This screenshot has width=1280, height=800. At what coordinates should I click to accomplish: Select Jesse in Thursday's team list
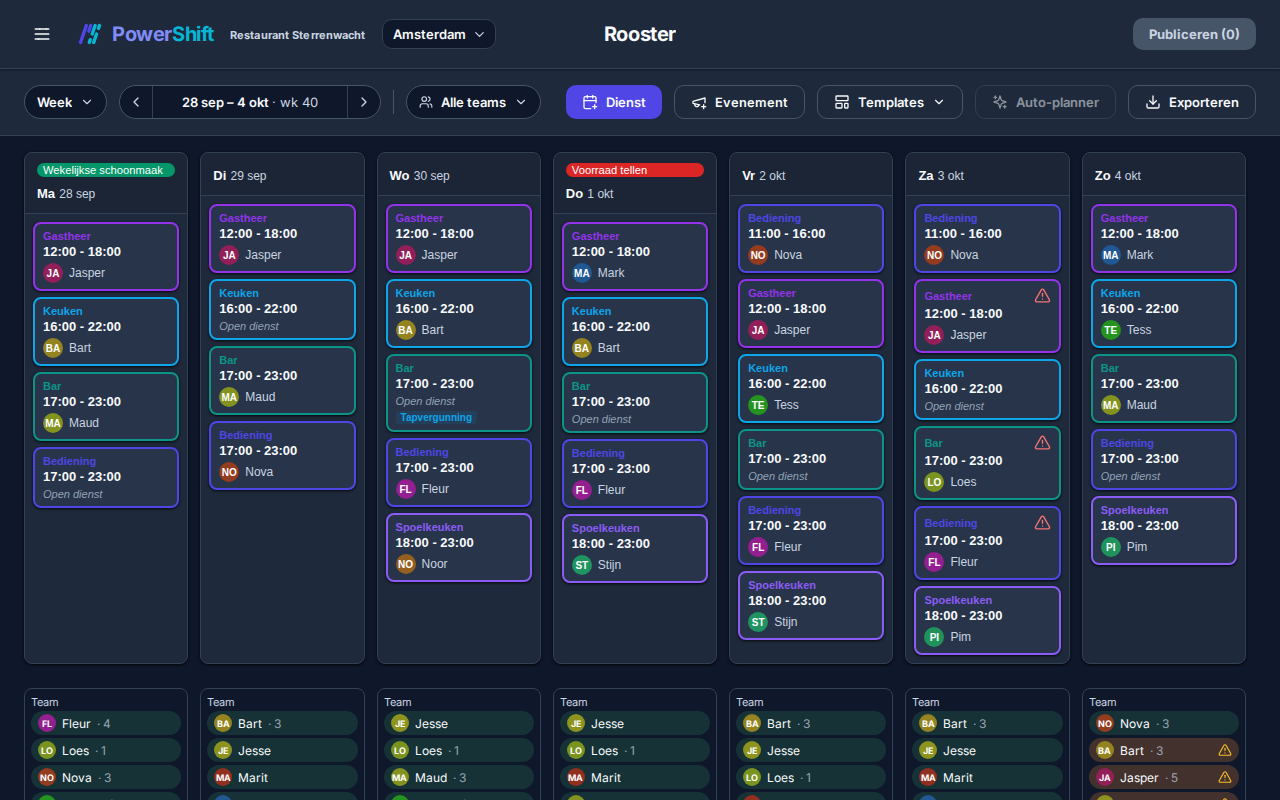(x=635, y=723)
